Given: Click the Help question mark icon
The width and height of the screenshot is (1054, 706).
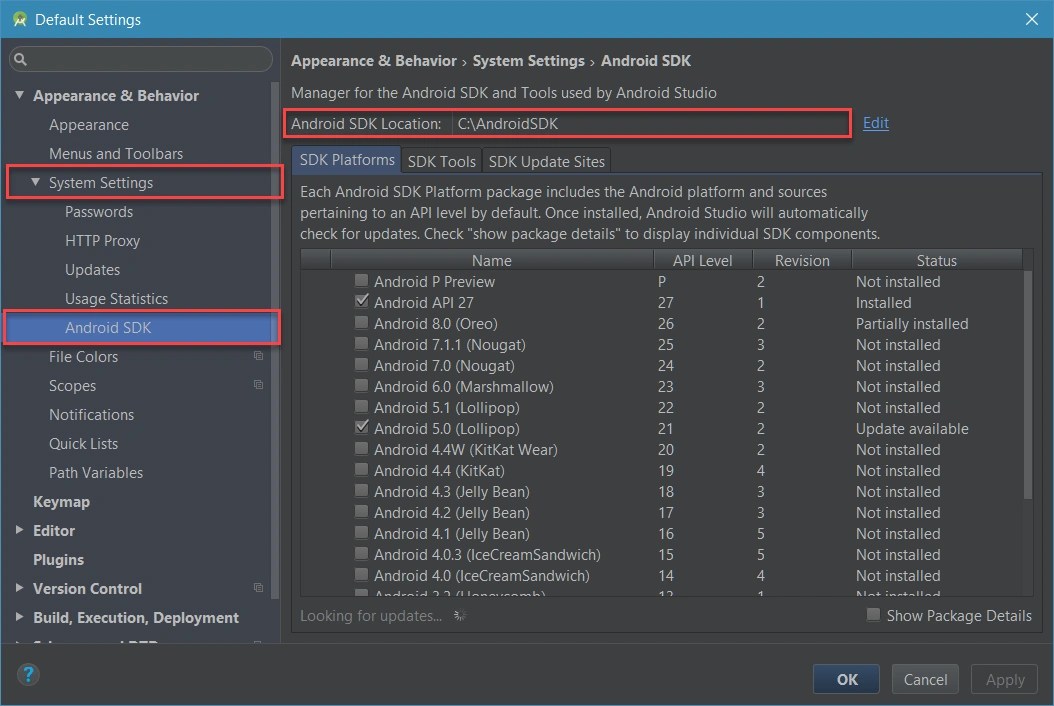Looking at the screenshot, I should point(28,675).
